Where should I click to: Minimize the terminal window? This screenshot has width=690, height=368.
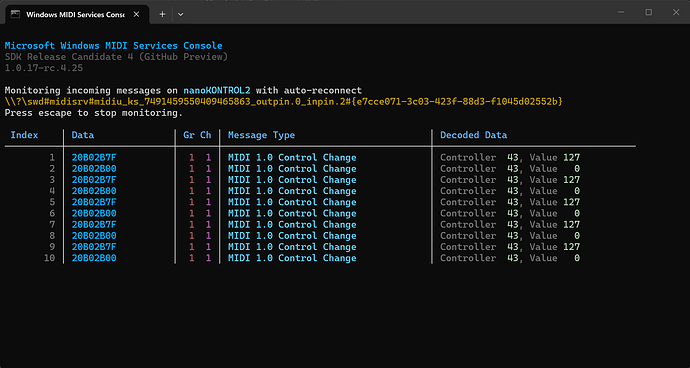pos(621,12)
